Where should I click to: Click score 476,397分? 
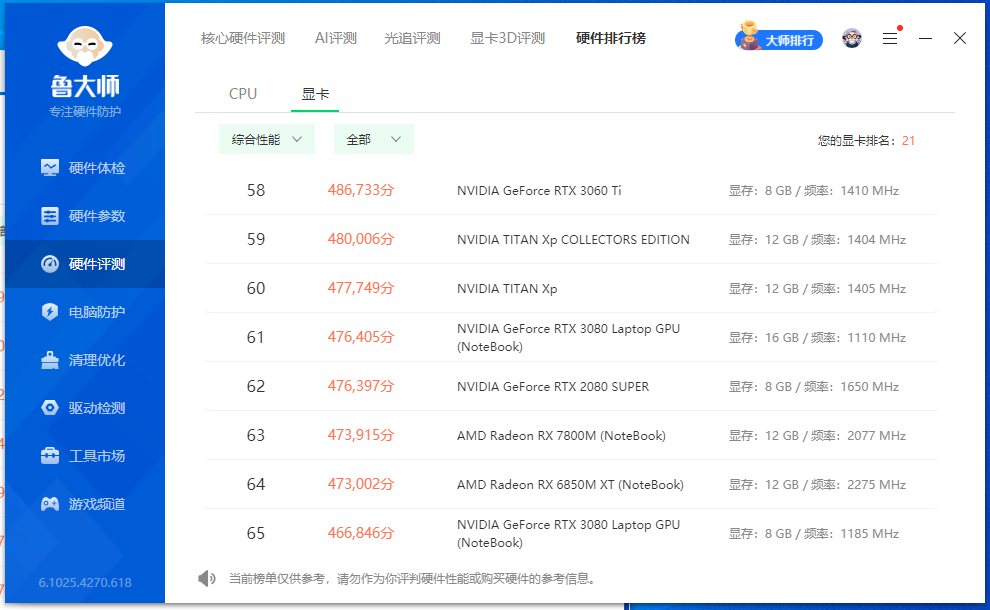[361, 386]
